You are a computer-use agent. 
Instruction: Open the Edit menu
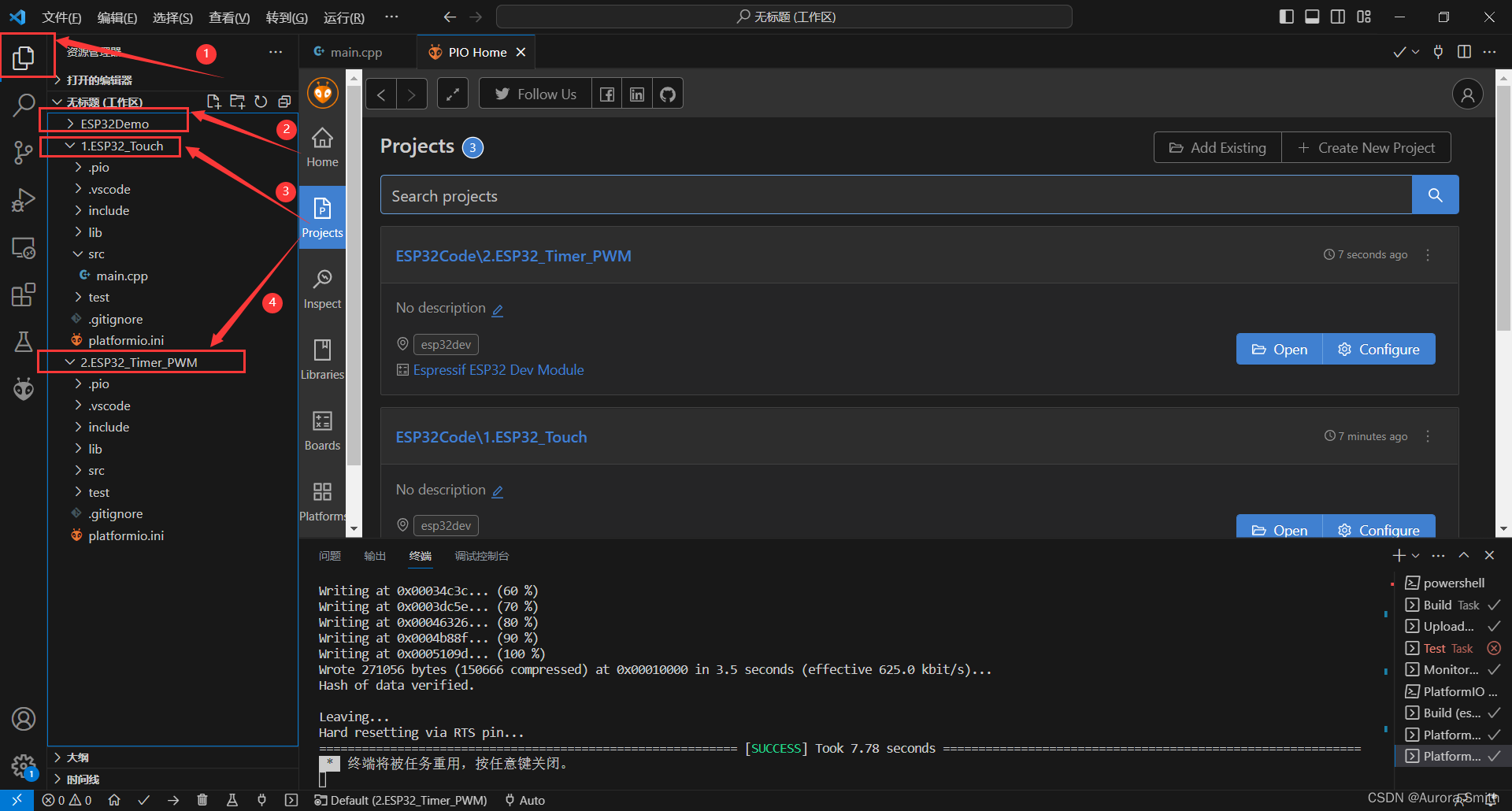point(117,17)
